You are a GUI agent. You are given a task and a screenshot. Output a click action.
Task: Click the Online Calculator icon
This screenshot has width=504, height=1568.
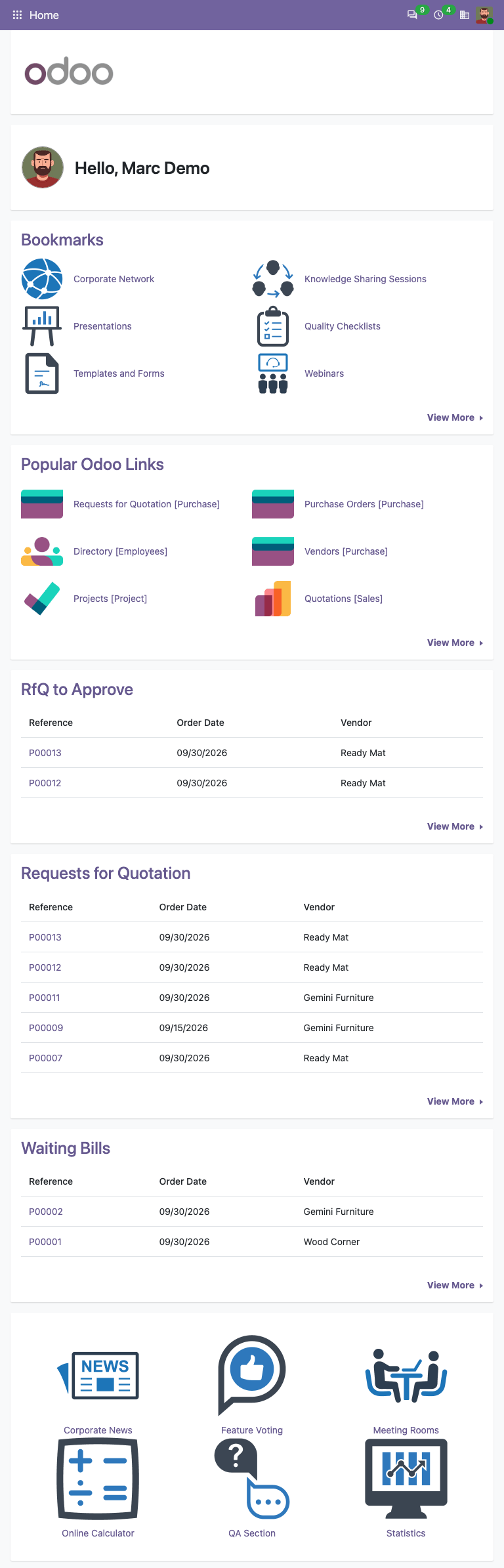[x=98, y=1479]
